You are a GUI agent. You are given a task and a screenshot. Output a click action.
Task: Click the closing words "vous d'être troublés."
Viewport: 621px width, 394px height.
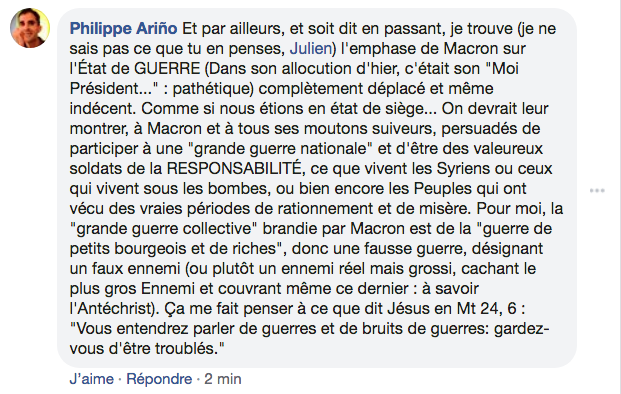point(147,348)
